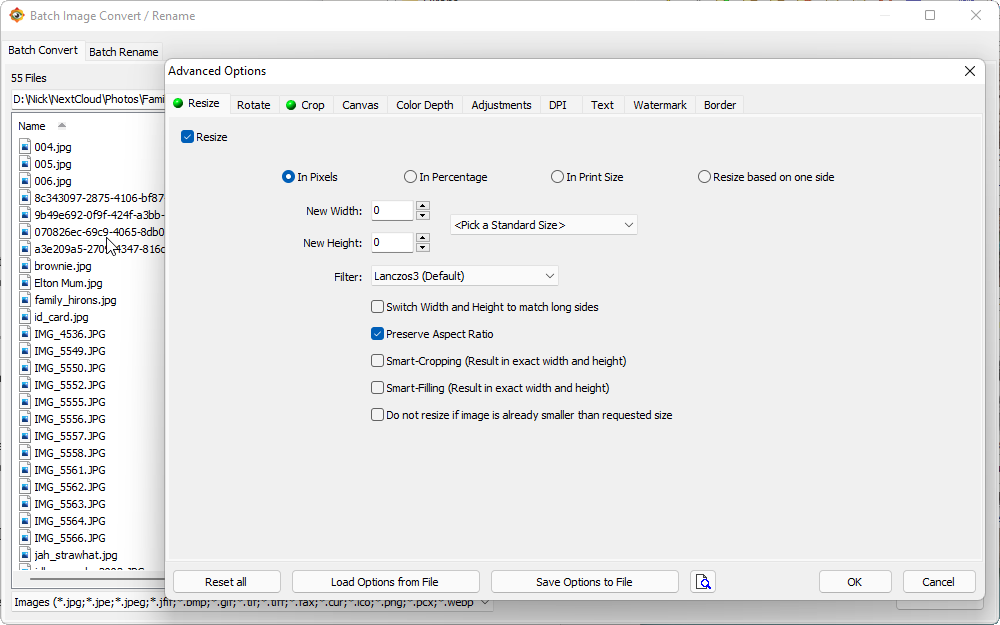
Task: Close the Advanced Options dialog
Action: tap(969, 71)
